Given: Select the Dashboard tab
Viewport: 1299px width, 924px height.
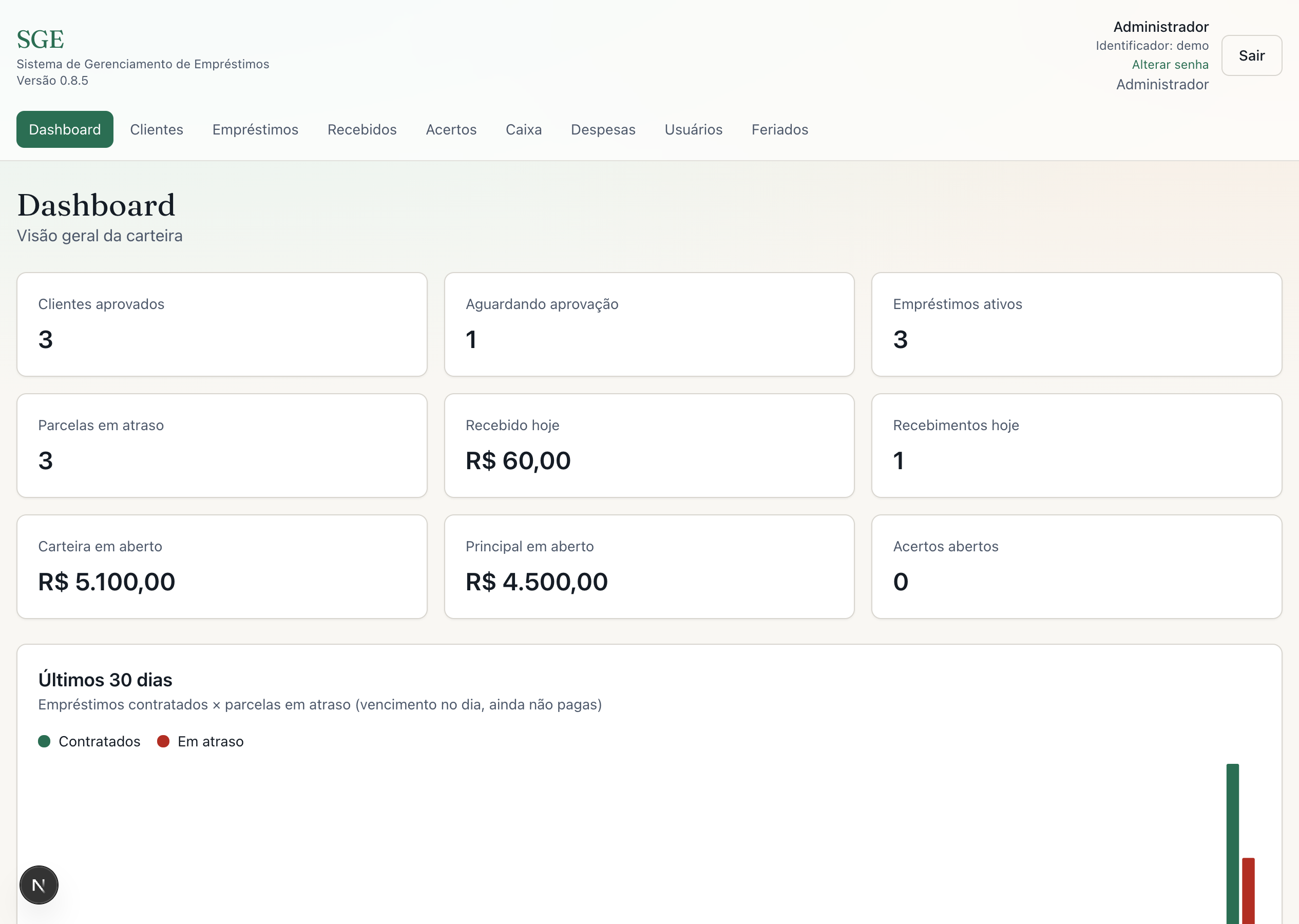Looking at the screenshot, I should pyautogui.click(x=65, y=129).
